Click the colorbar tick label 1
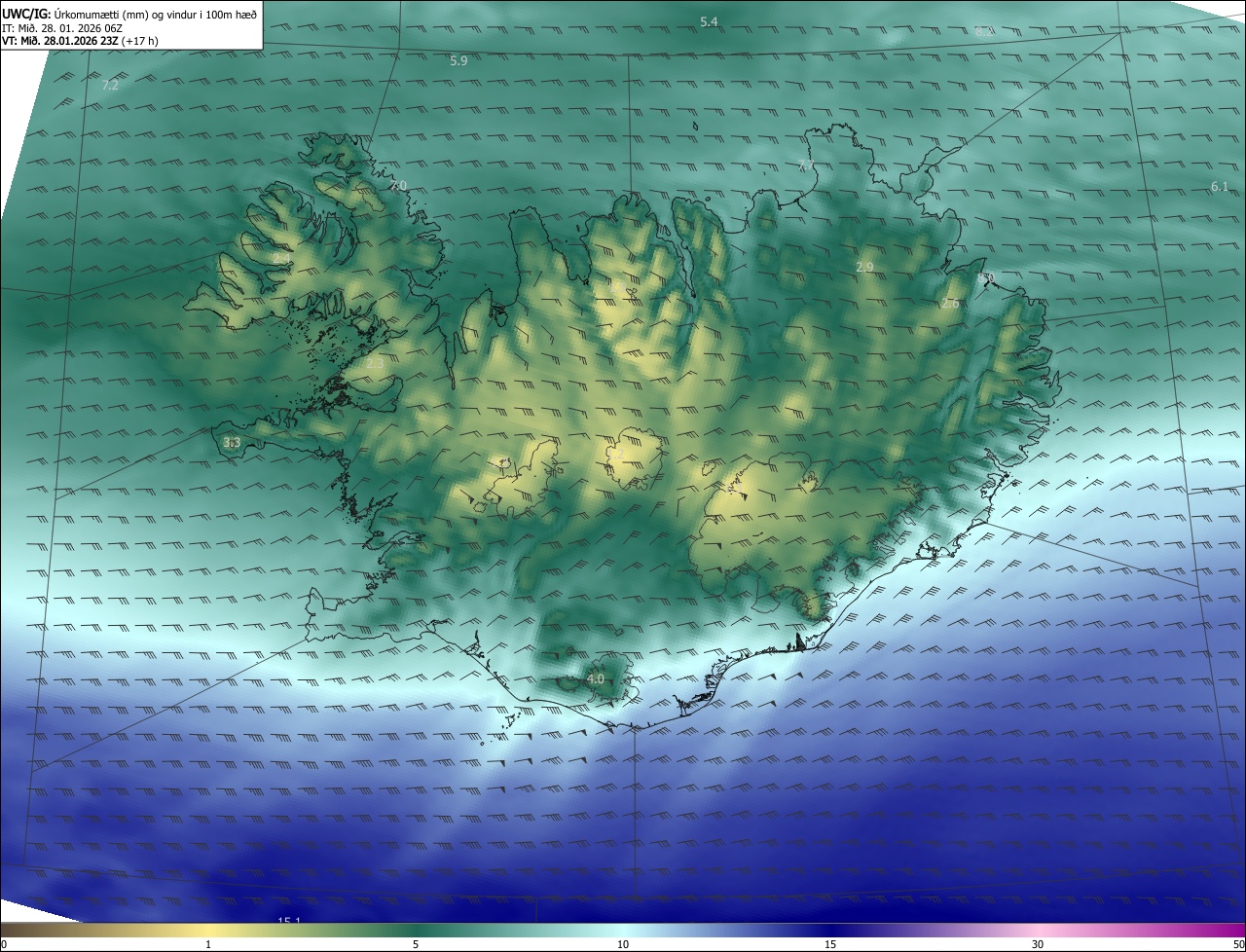This screenshot has height=952, width=1246. pos(208,945)
